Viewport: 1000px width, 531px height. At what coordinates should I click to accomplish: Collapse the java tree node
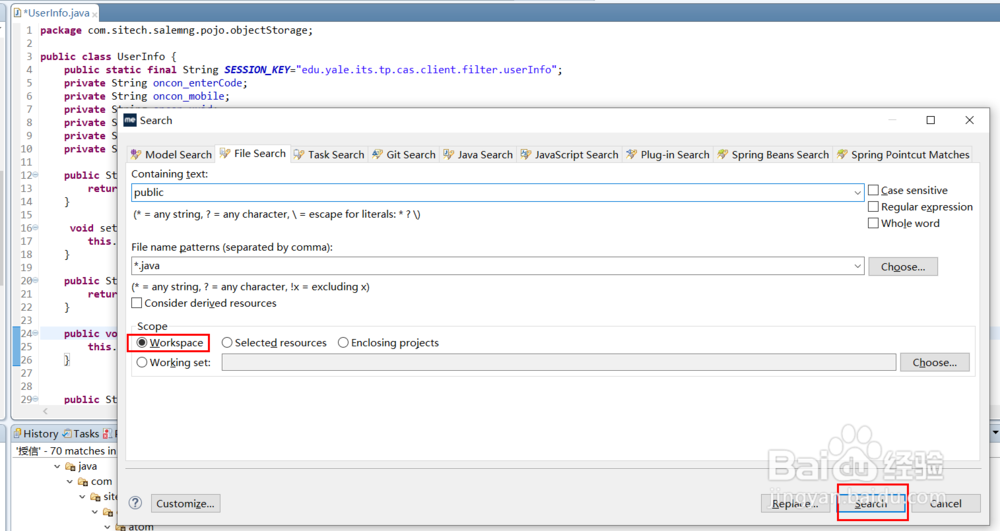(58, 466)
